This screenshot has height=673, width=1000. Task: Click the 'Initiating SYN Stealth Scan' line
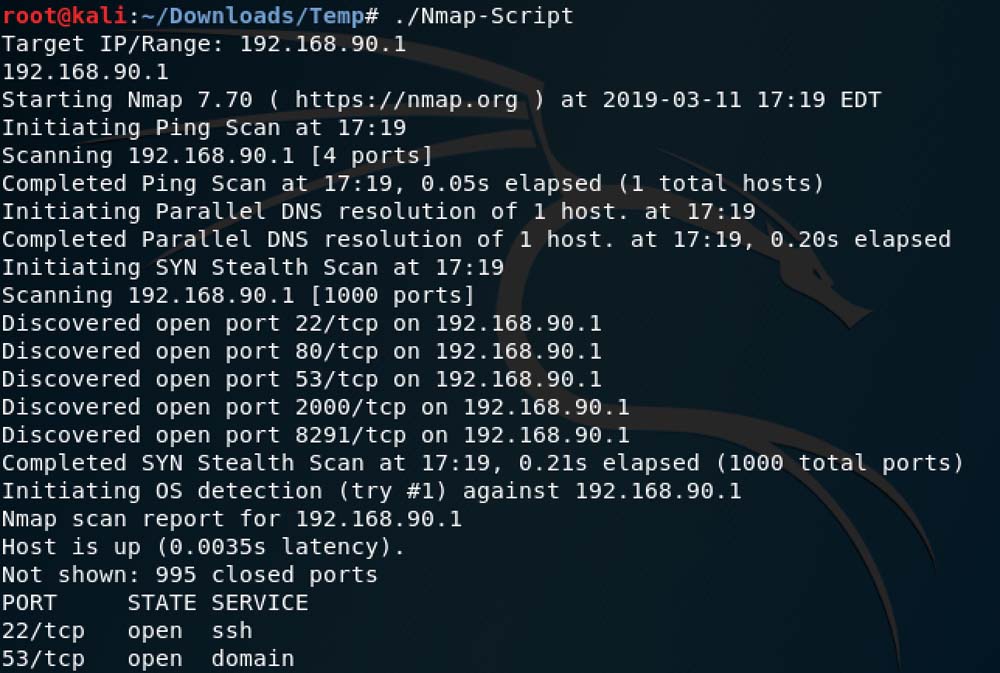253,268
